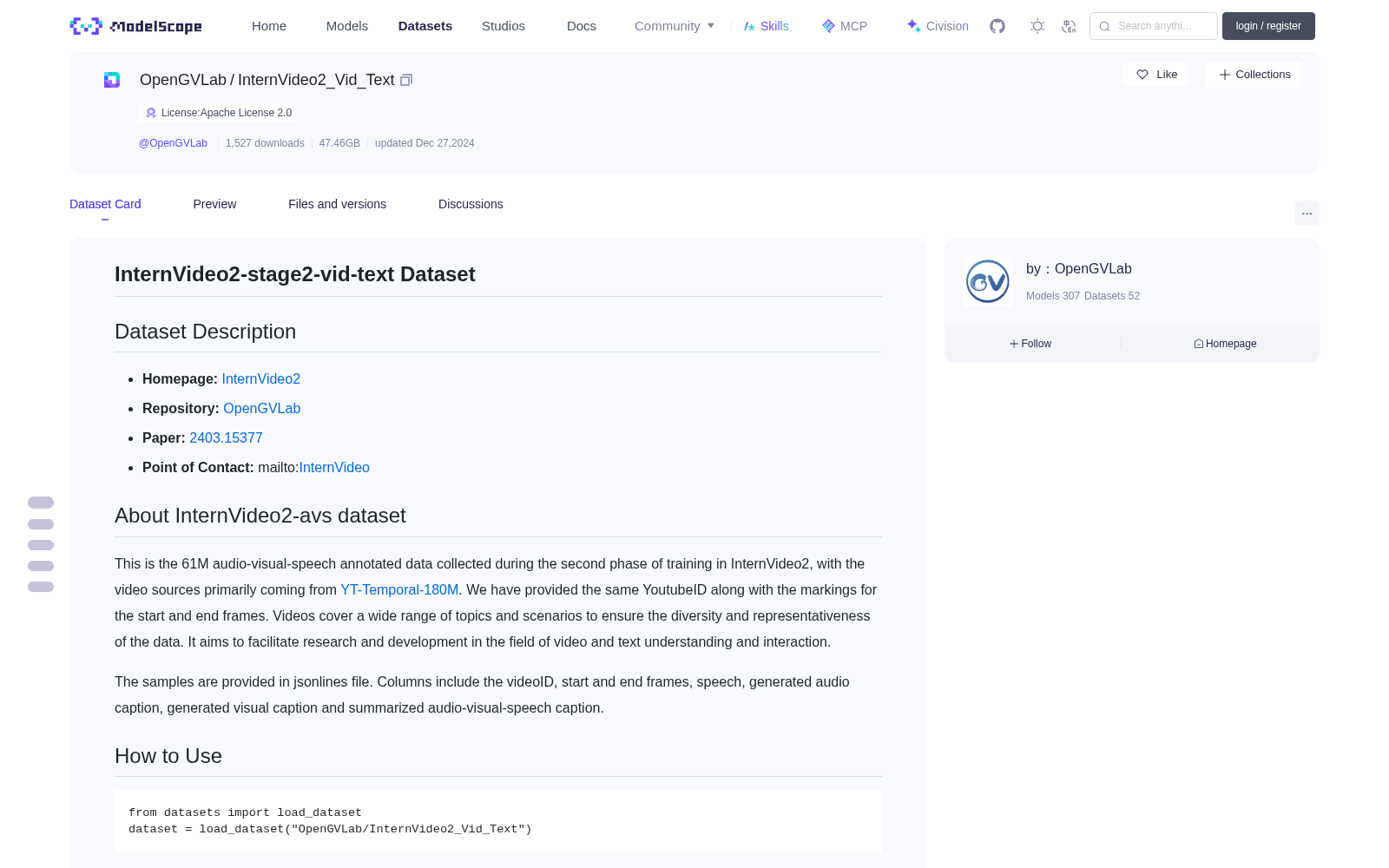The width and height of the screenshot is (1389, 868).
Task: Open the Docs nav item
Action: 582,26
